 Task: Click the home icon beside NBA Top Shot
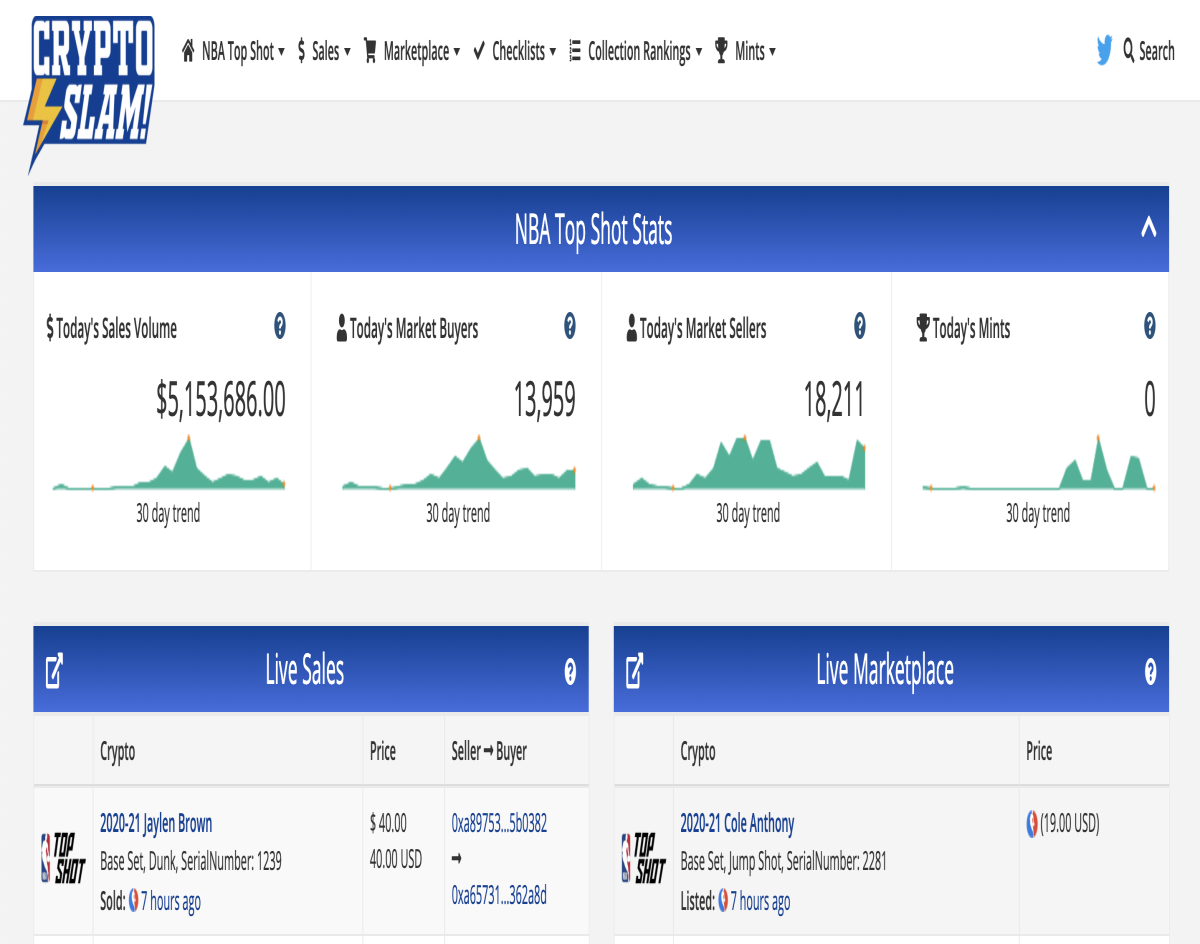click(188, 50)
